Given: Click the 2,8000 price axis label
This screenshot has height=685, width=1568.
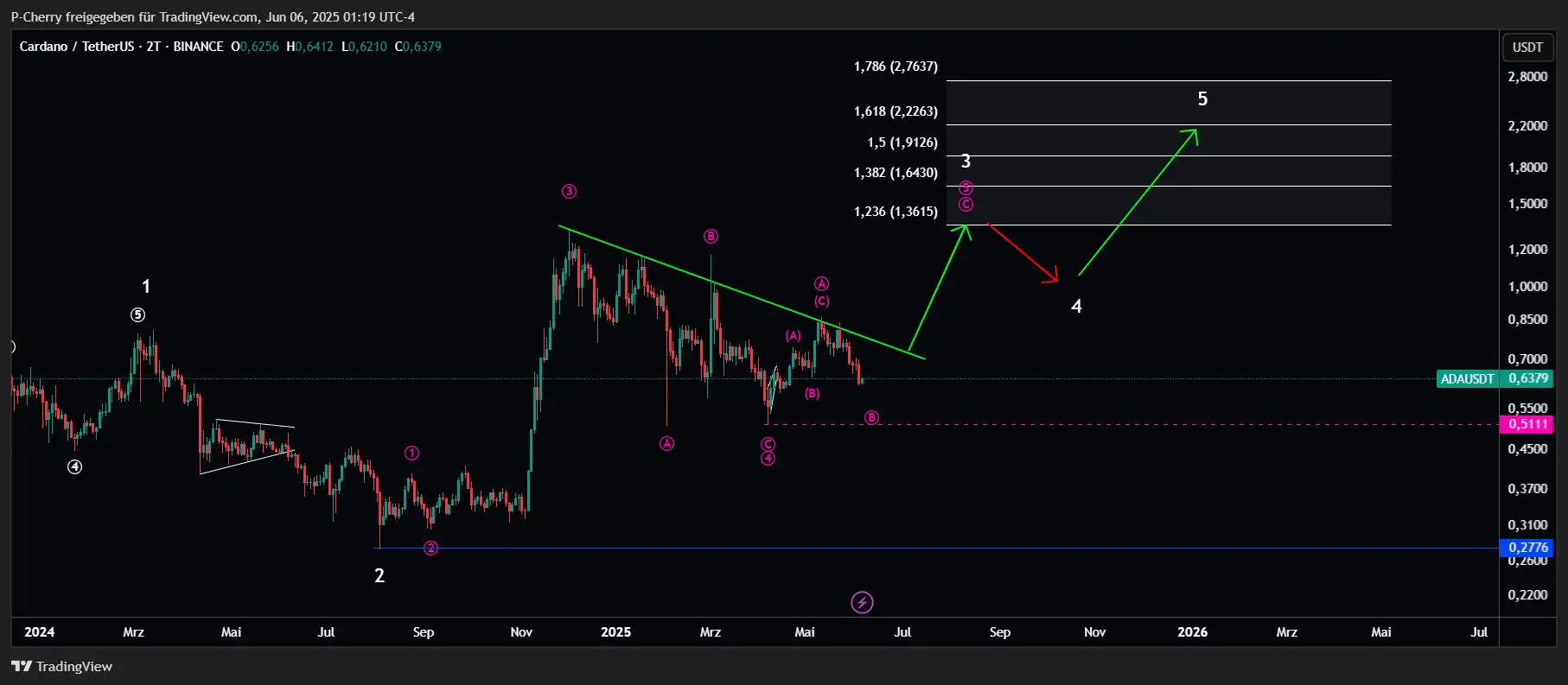Looking at the screenshot, I should tap(1527, 77).
